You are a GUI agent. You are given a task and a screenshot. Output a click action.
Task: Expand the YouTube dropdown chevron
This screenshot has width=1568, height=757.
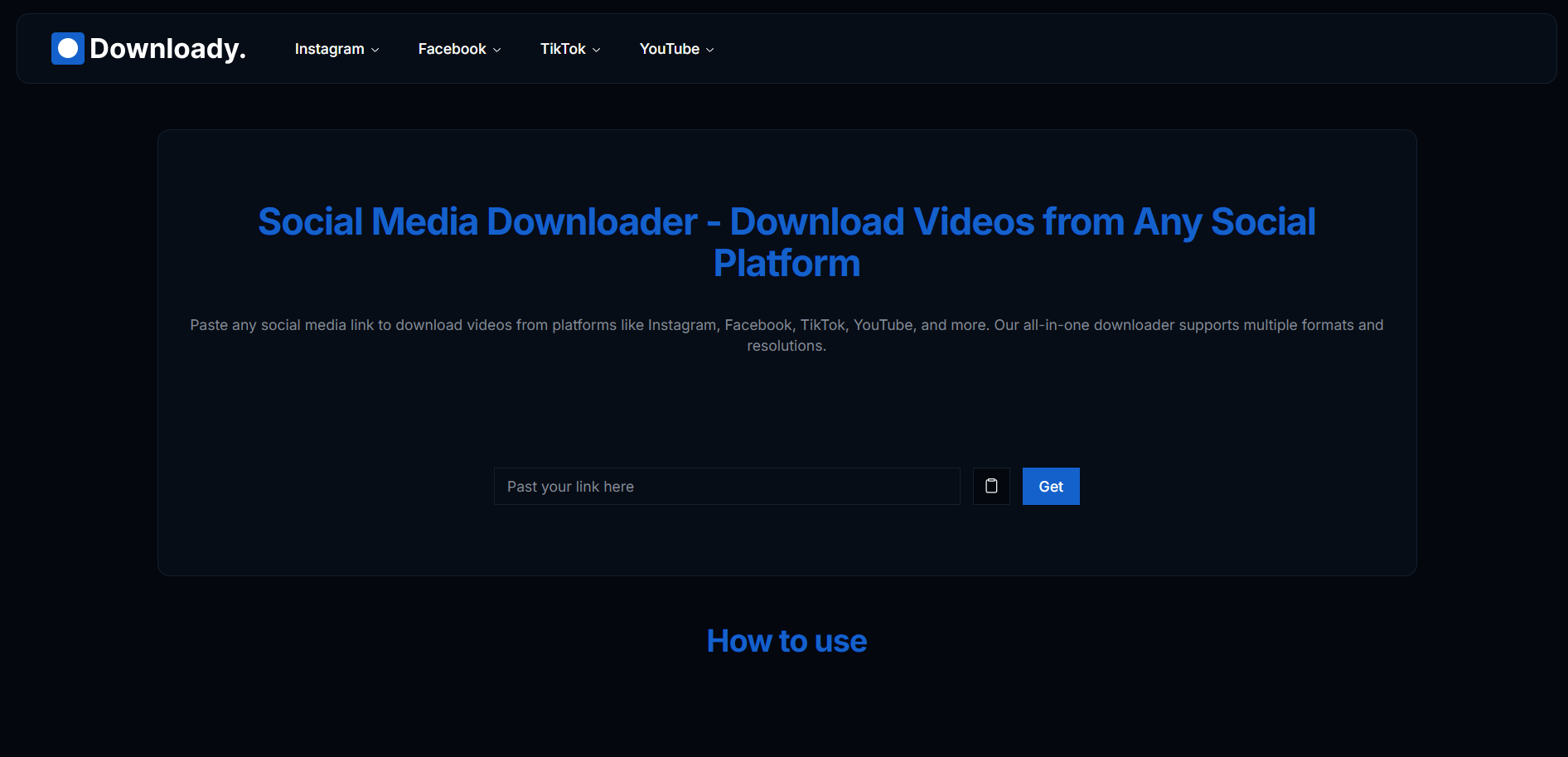710,50
